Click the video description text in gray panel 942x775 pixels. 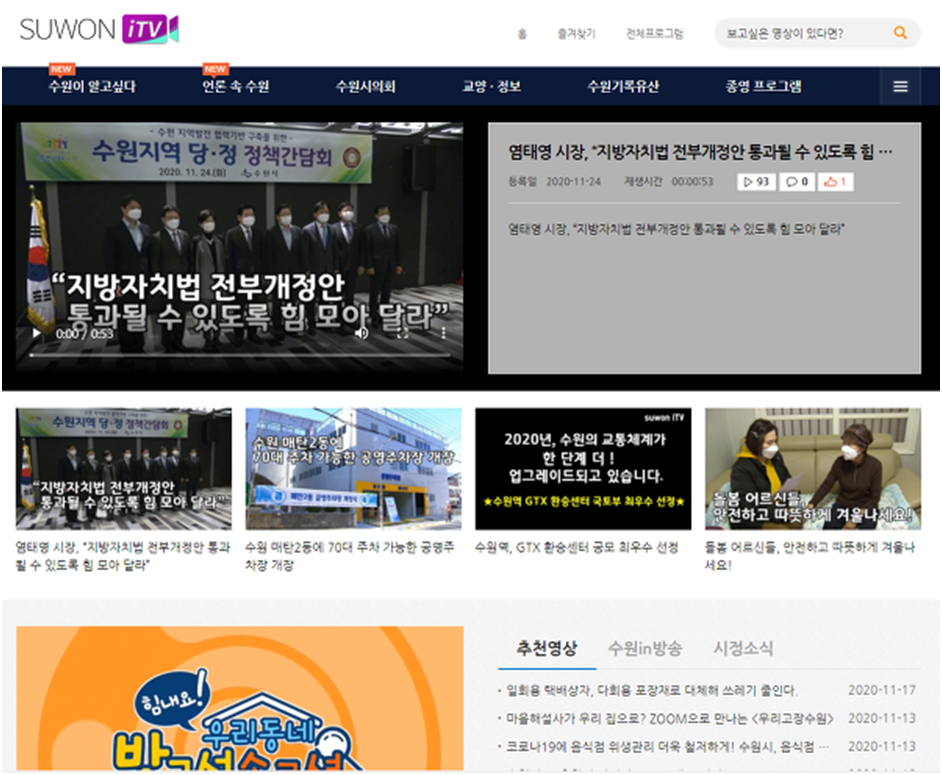(x=676, y=229)
